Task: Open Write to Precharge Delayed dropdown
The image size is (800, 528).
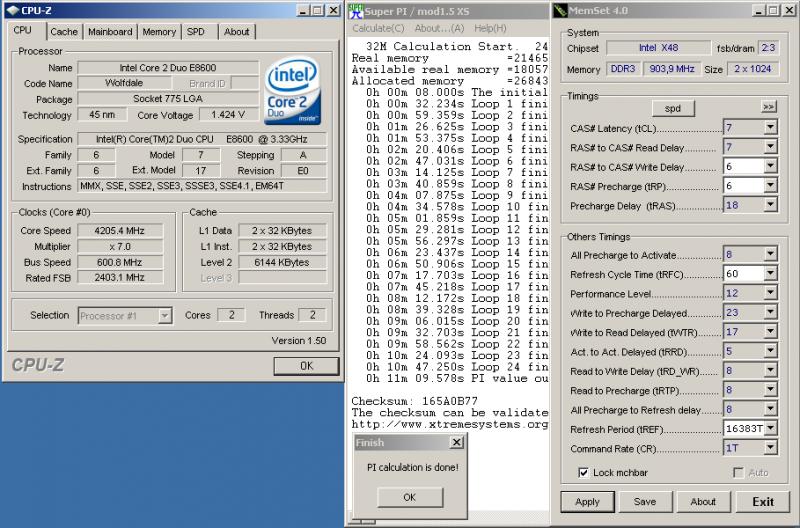Action: click(770, 312)
